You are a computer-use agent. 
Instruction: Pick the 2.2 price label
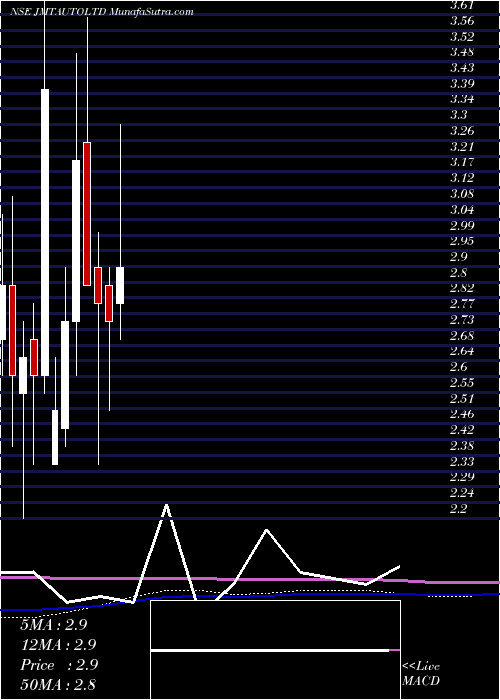coord(458,508)
